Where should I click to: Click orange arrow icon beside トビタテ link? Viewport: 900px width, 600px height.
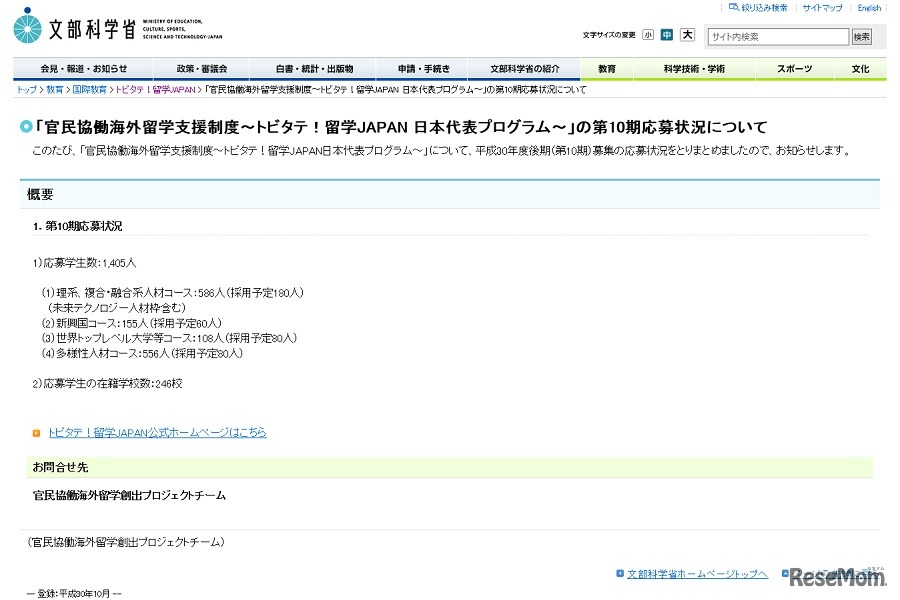click(x=36, y=433)
